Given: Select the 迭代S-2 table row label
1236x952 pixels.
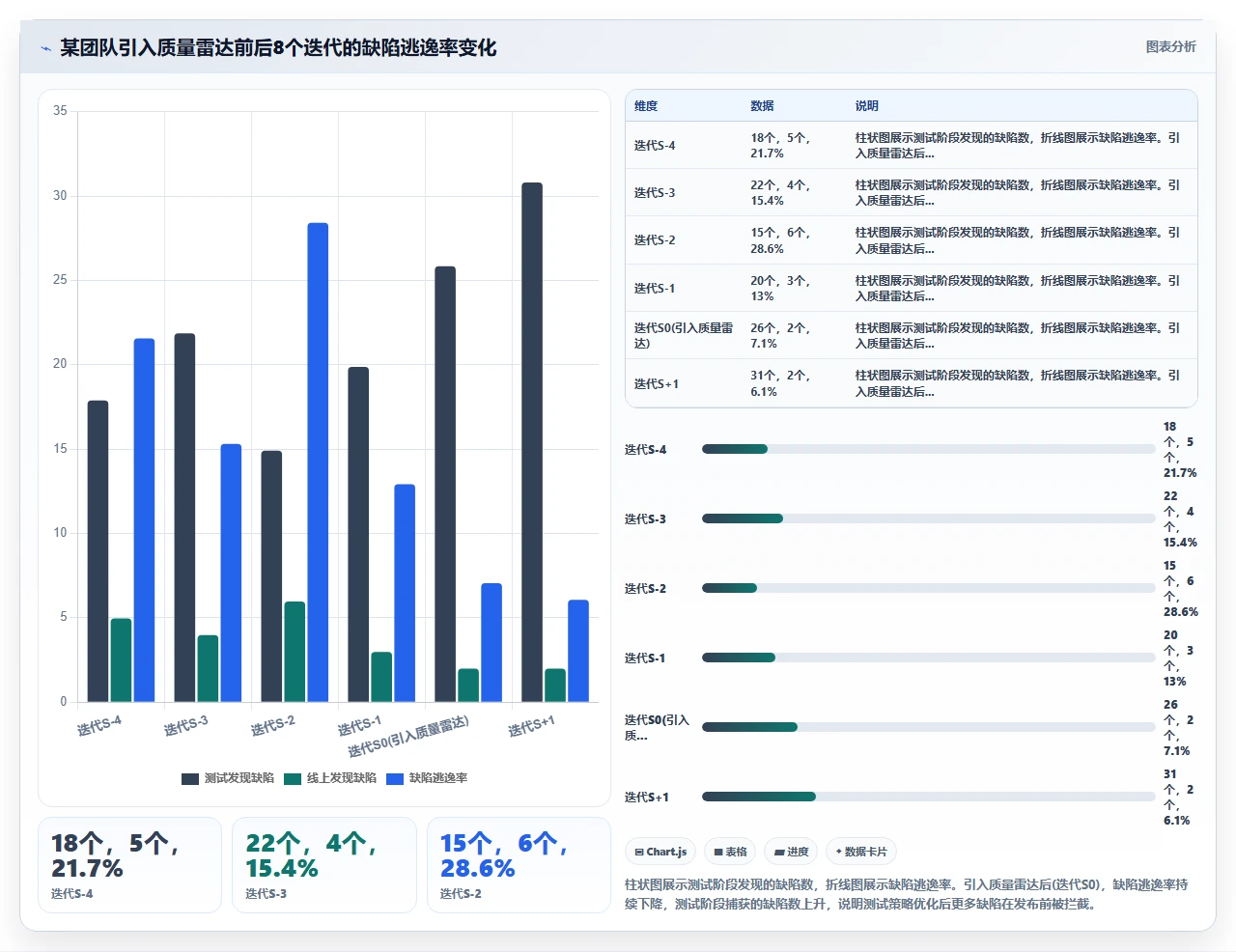Looking at the screenshot, I should (x=655, y=240).
